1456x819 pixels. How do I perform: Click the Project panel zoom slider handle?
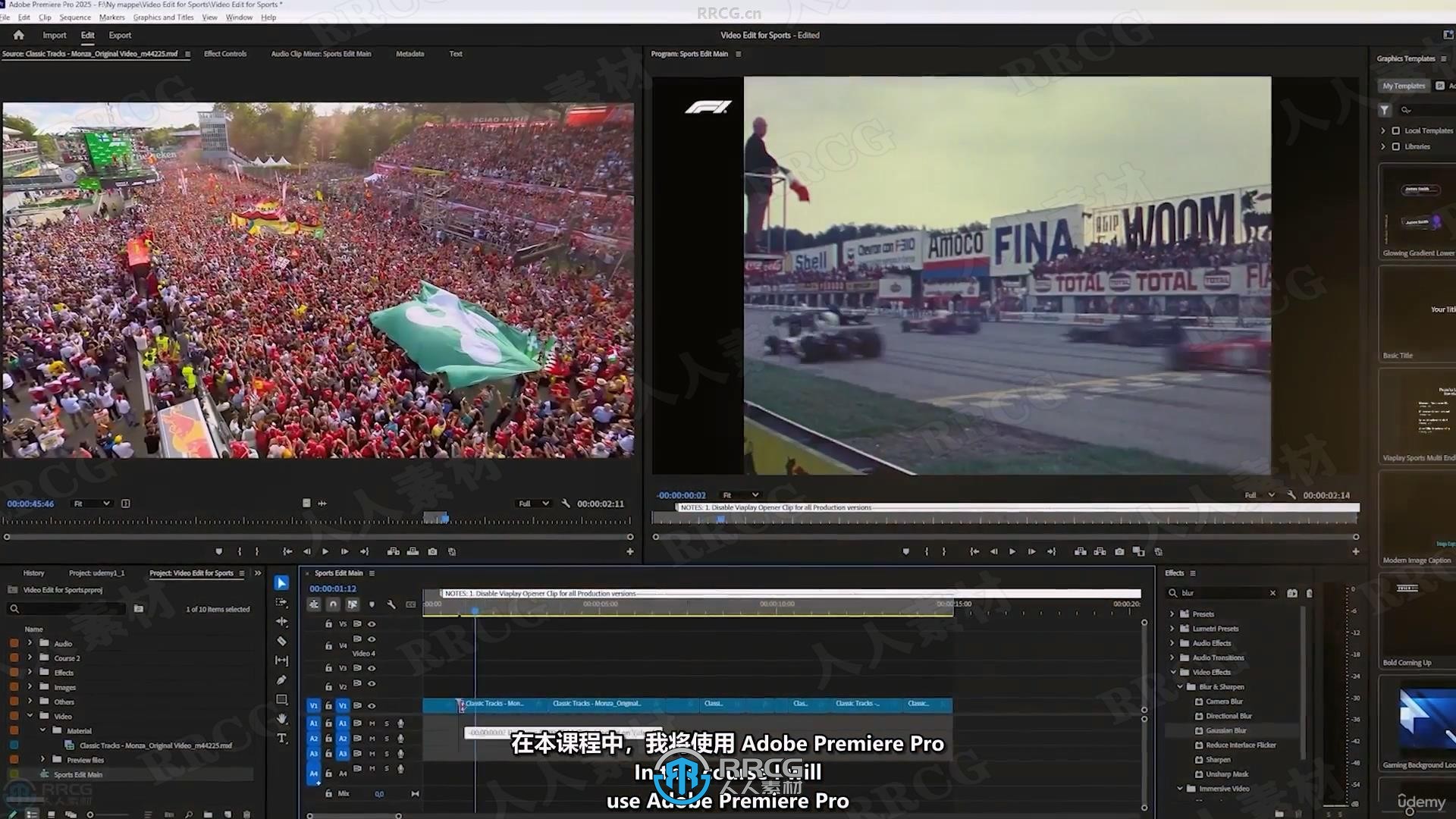pos(90,814)
